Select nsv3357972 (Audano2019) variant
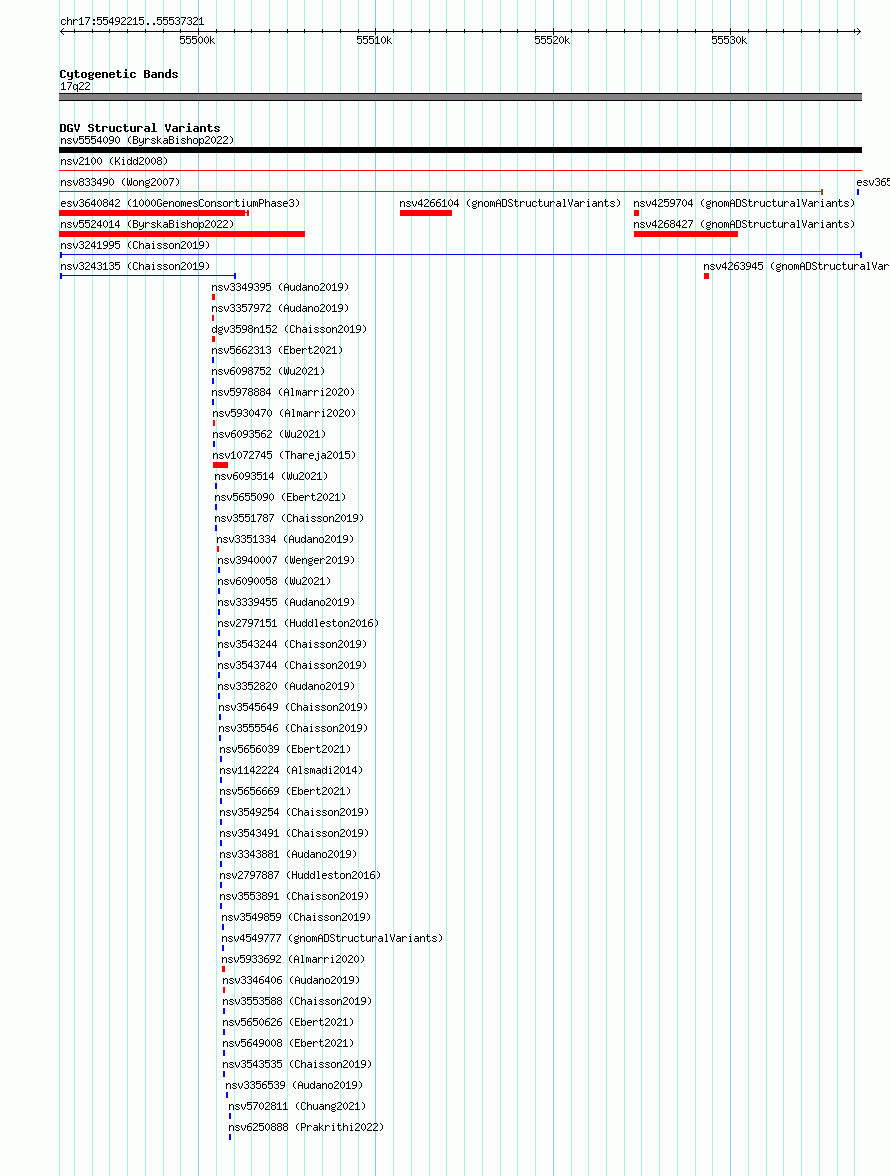This screenshot has width=890, height=1176. 280,308
